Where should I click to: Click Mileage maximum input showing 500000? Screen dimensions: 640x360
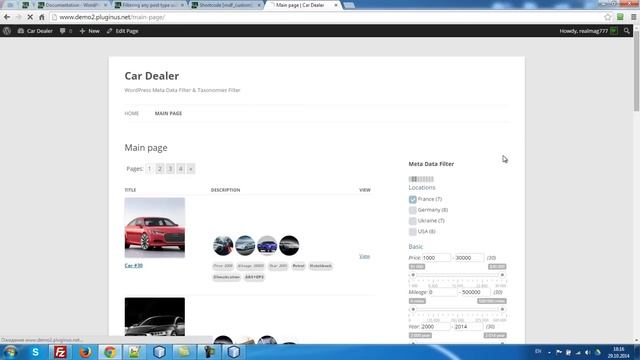pyautogui.click(x=476, y=292)
